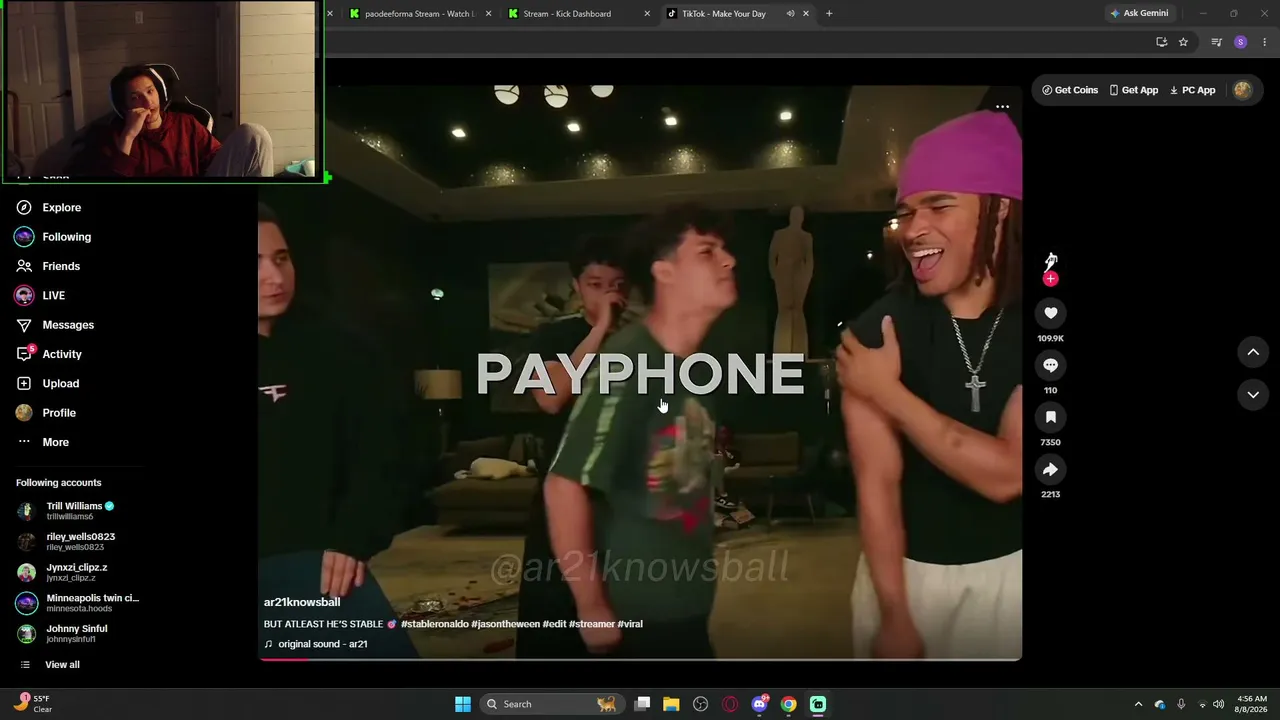Click the #viral hashtag
The width and height of the screenshot is (1280, 720).
pyautogui.click(x=630, y=624)
